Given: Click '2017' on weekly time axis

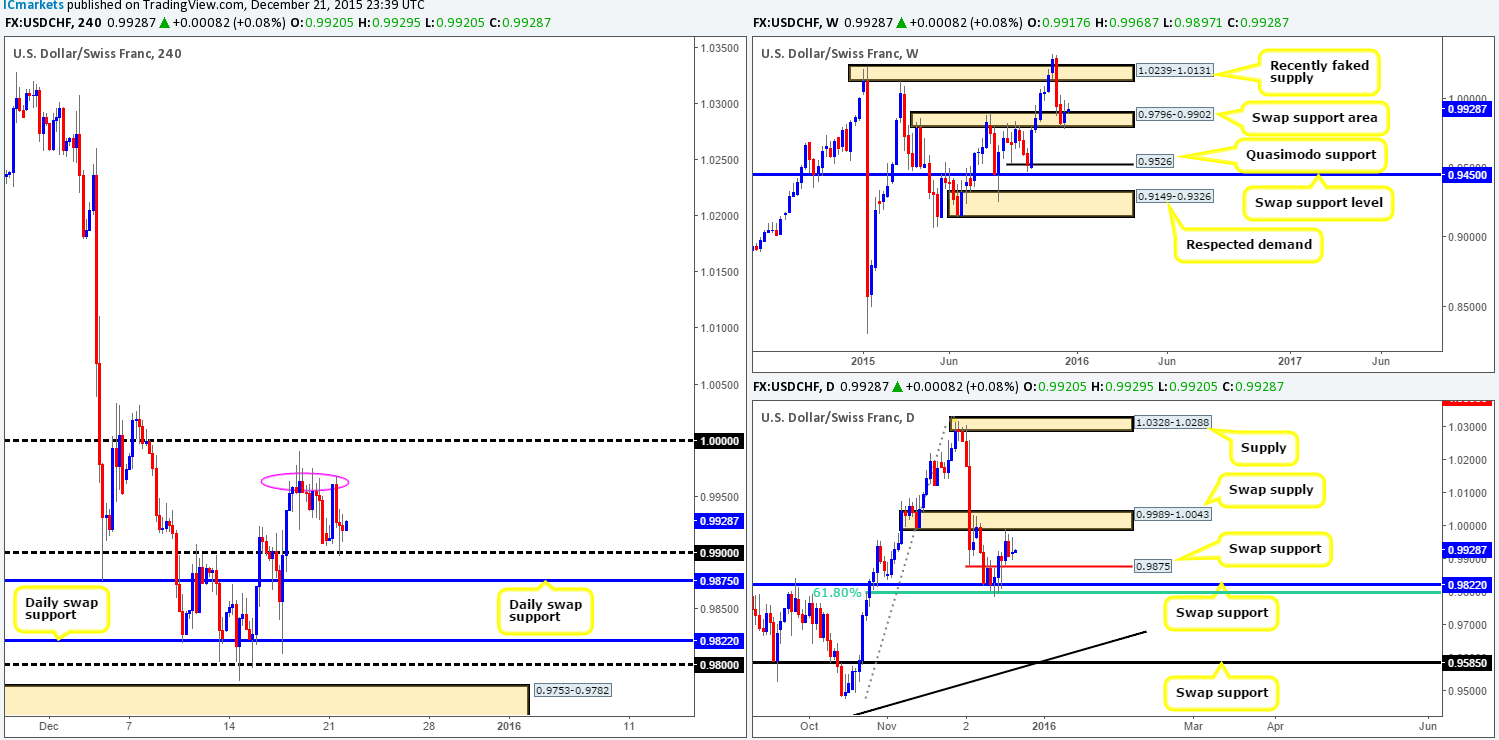Looking at the screenshot, I should pyautogui.click(x=1291, y=360).
